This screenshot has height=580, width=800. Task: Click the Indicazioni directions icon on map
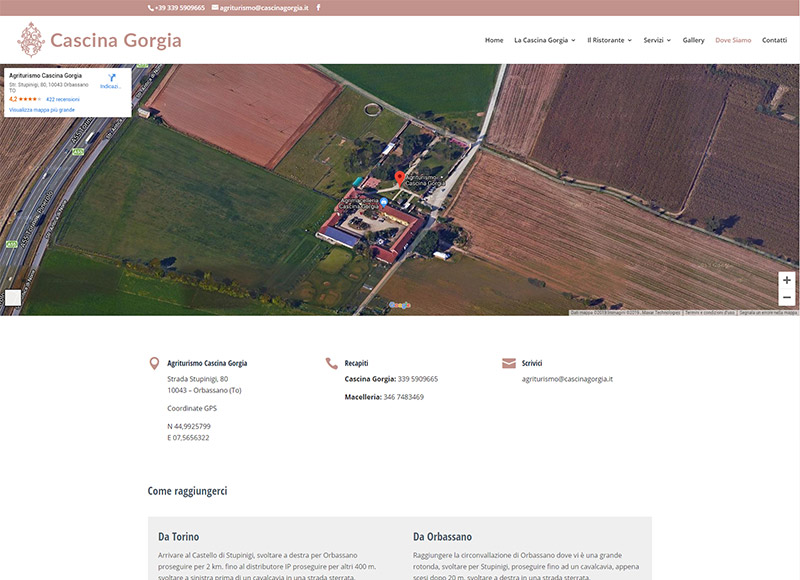point(111,78)
